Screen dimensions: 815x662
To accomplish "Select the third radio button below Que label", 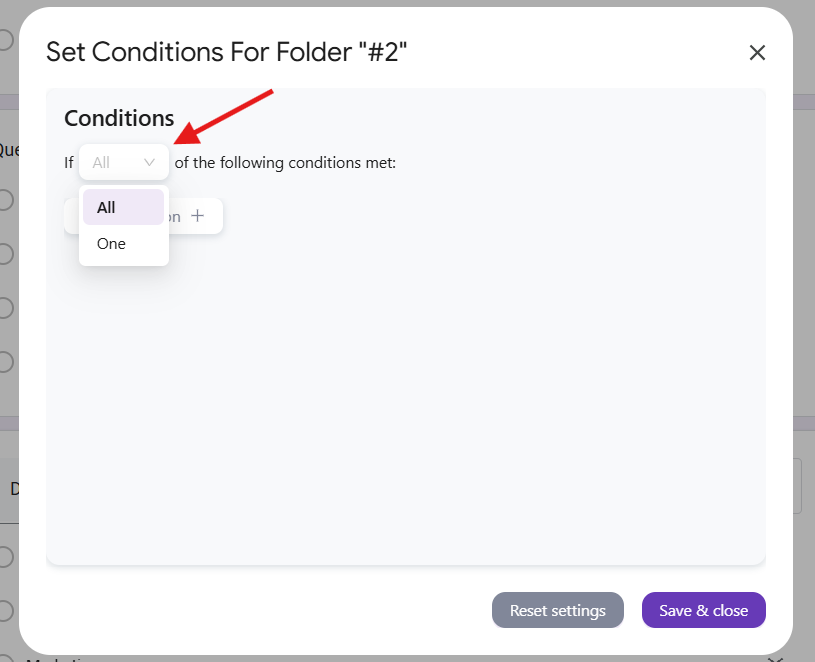I will (6, 308).
